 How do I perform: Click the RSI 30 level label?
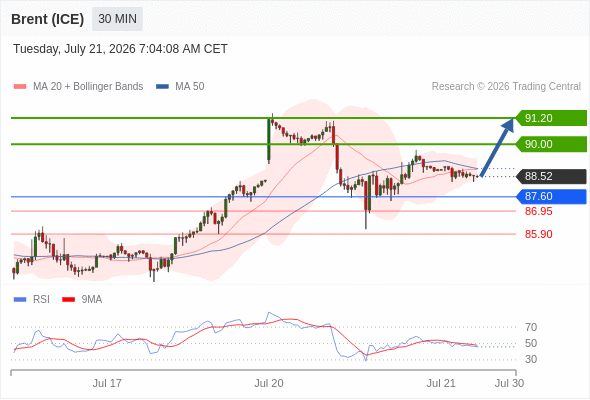click(x=531, y=359)
